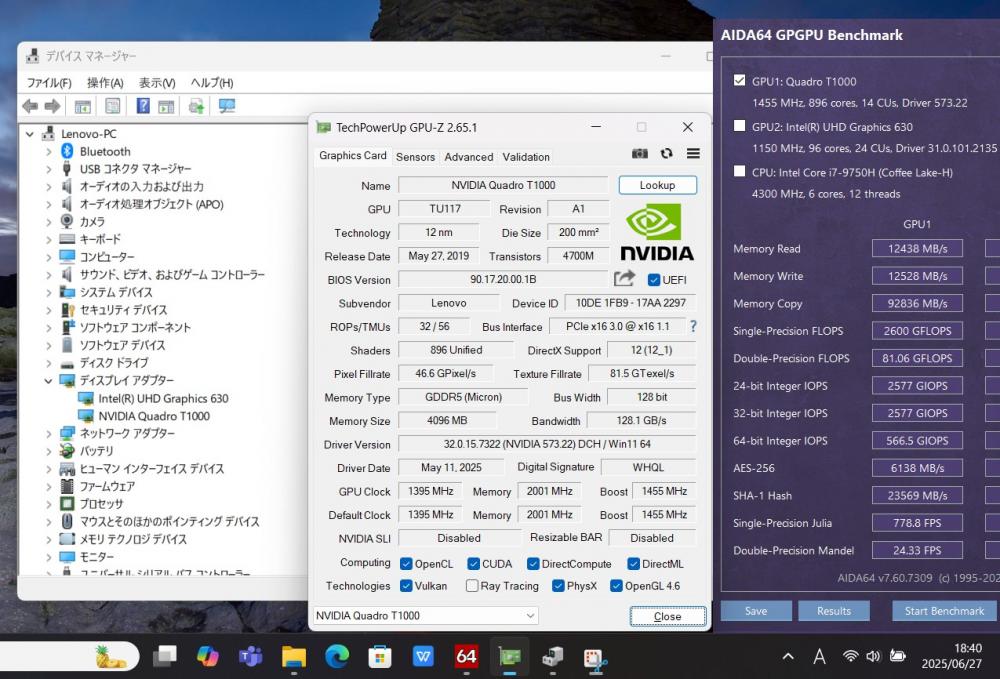Viewport: 1000px width, 679px height.
Task: Click the BIOS export share icon
Action: [624, 279]
